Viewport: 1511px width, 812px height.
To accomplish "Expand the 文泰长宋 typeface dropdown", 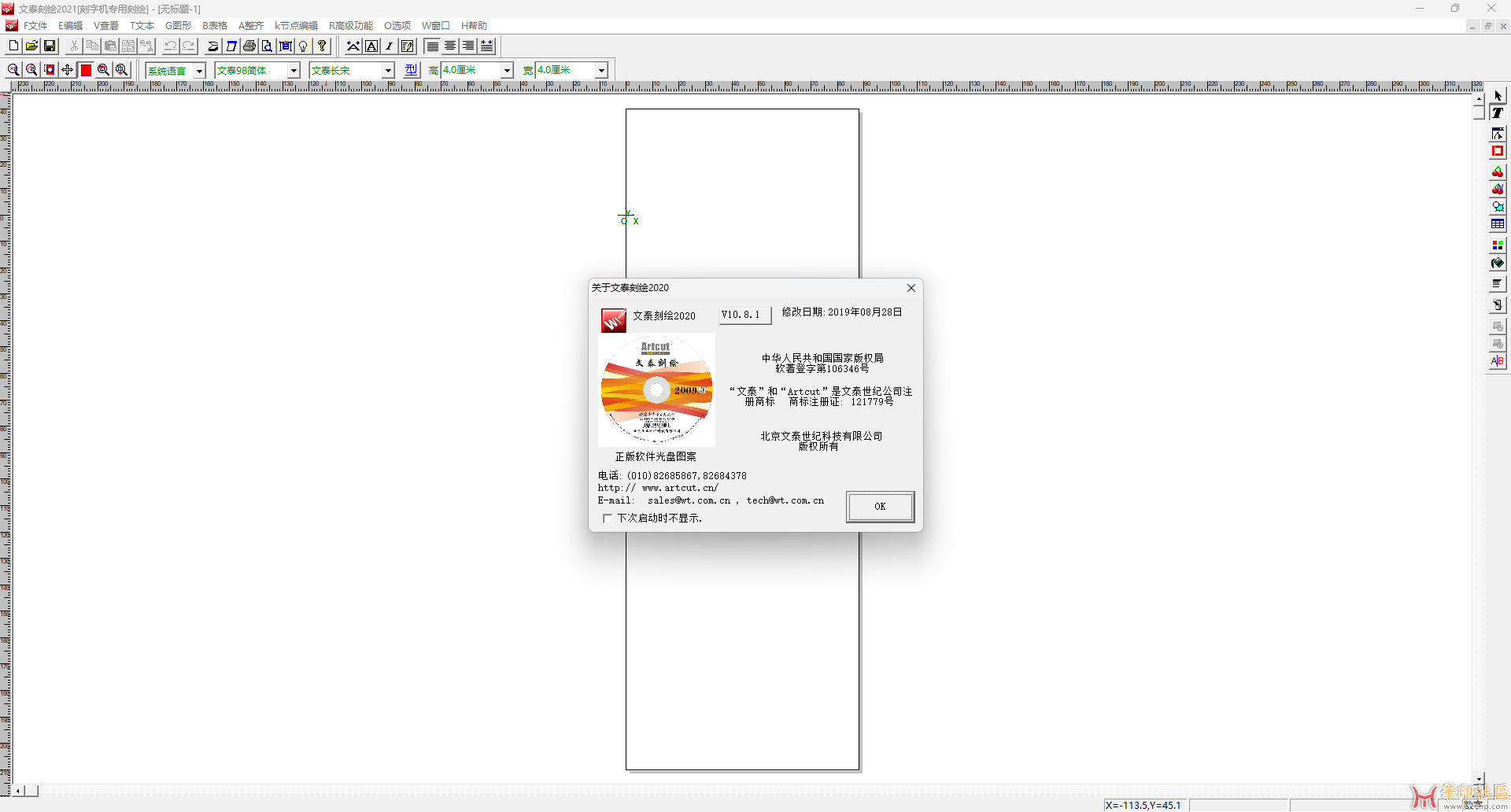I will 388,71.
